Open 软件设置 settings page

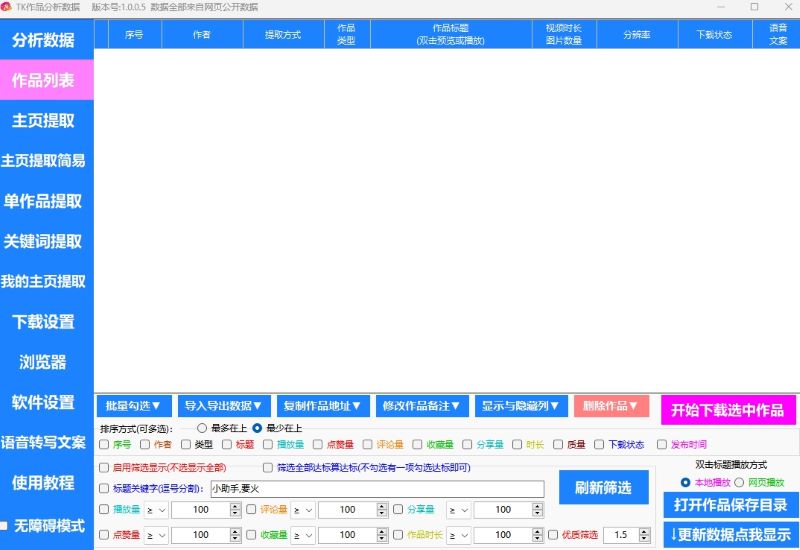click(43, 402)
